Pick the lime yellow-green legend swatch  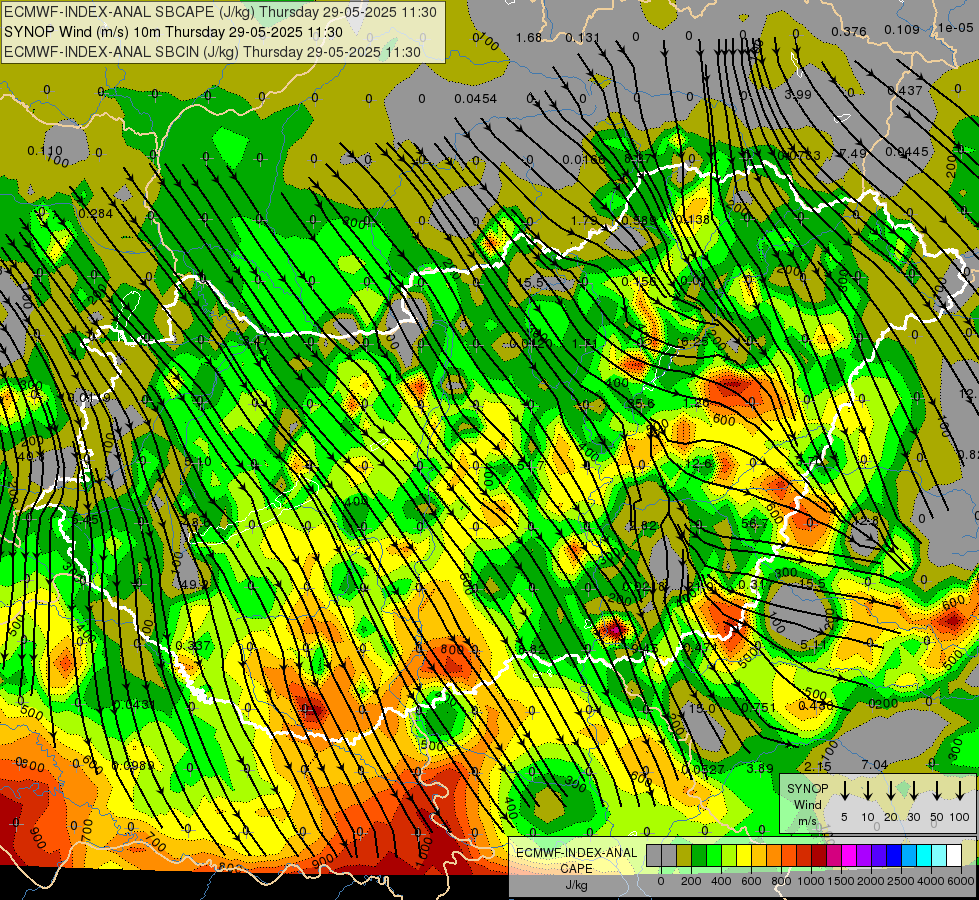[x=729, y=855]
